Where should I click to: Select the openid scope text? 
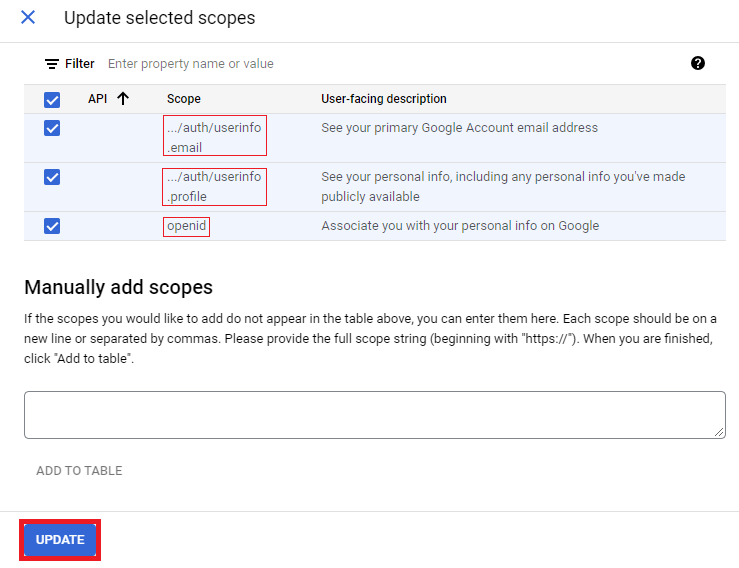[187, 226]
